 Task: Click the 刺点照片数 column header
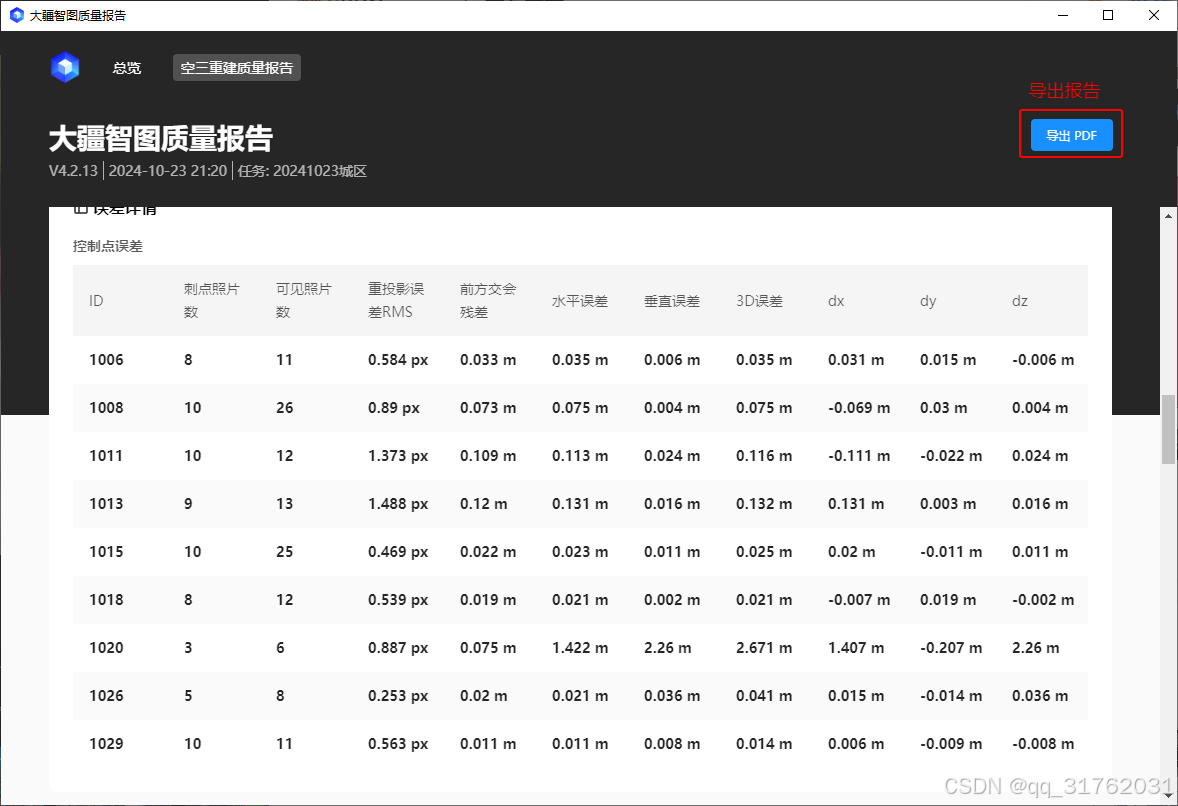211,300
